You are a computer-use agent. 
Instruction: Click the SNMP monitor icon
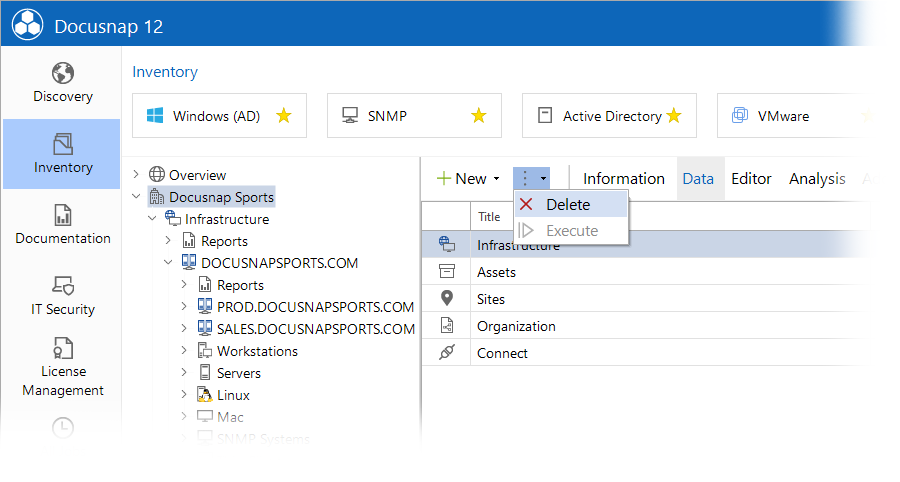coord(350,115)
